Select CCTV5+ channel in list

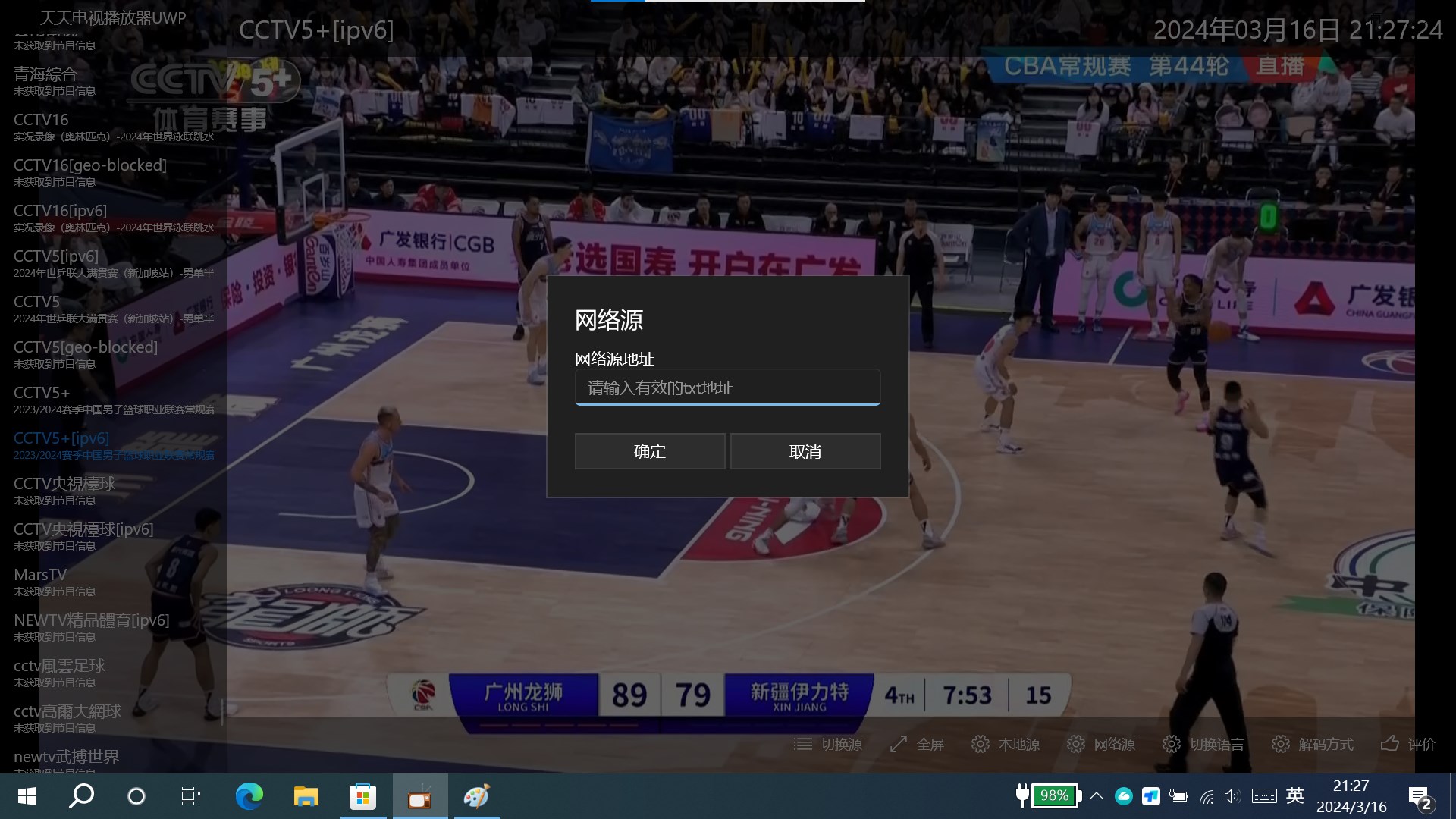click(x=42, y=393)
